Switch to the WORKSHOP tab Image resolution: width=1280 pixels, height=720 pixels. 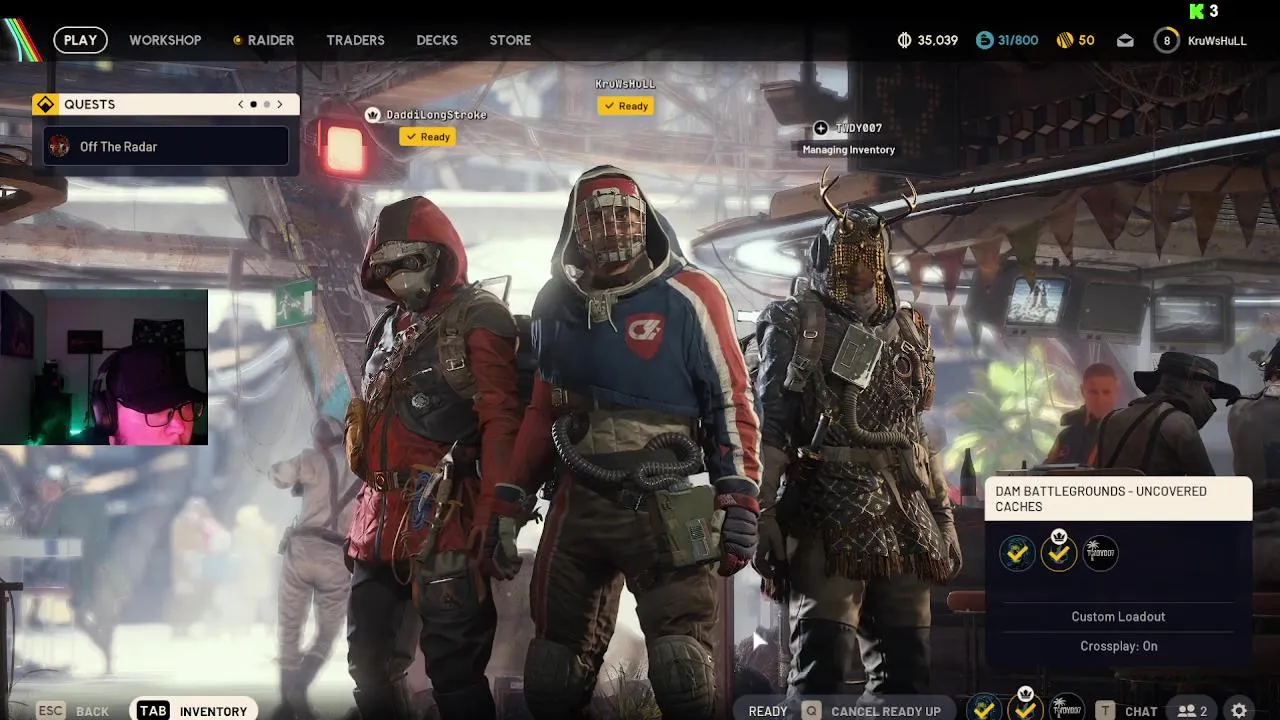[x=165, y=40]
